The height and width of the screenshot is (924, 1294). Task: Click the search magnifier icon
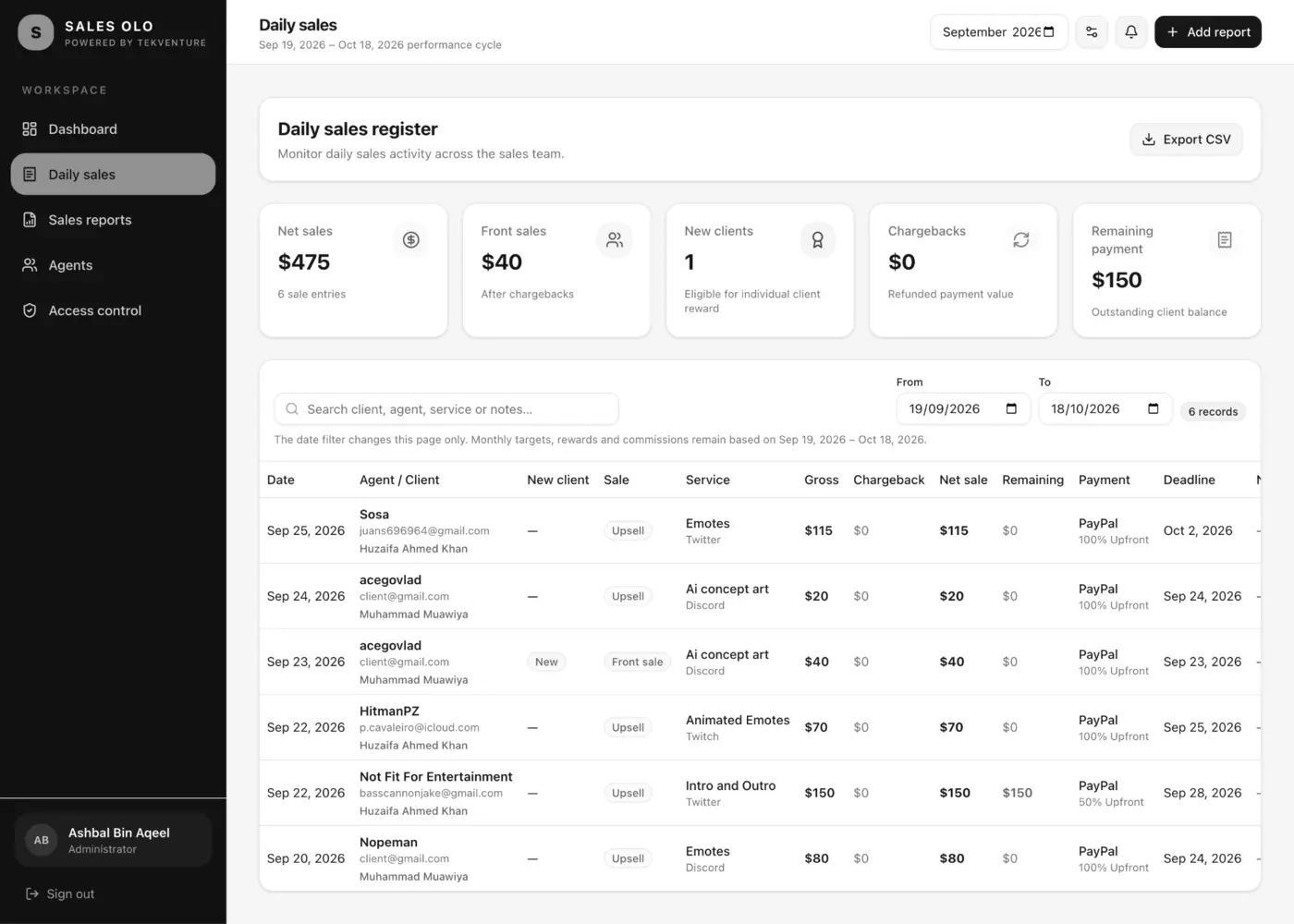click(292, 409)
